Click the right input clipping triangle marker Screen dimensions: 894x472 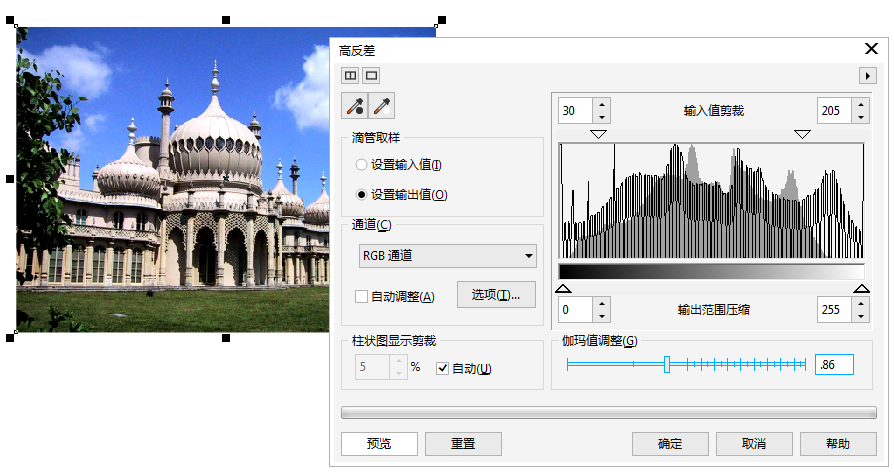pyautogui.click(x=802, y=134)
